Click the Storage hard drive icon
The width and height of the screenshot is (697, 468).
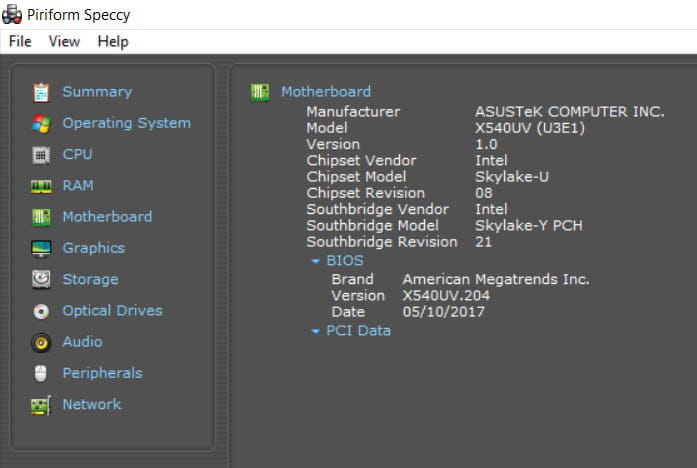(41, 279)
